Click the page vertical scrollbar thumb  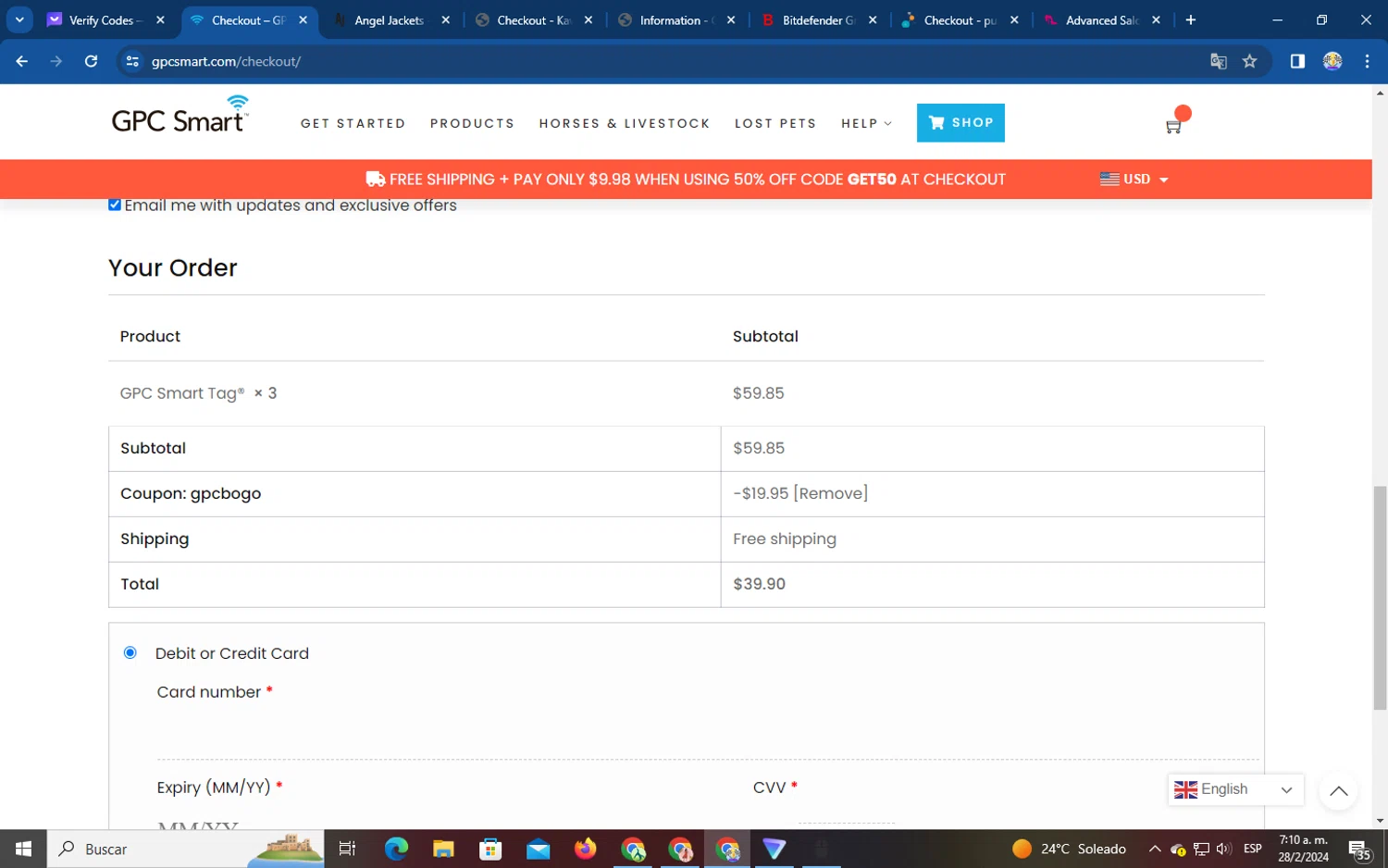[x=1380, y=598]
